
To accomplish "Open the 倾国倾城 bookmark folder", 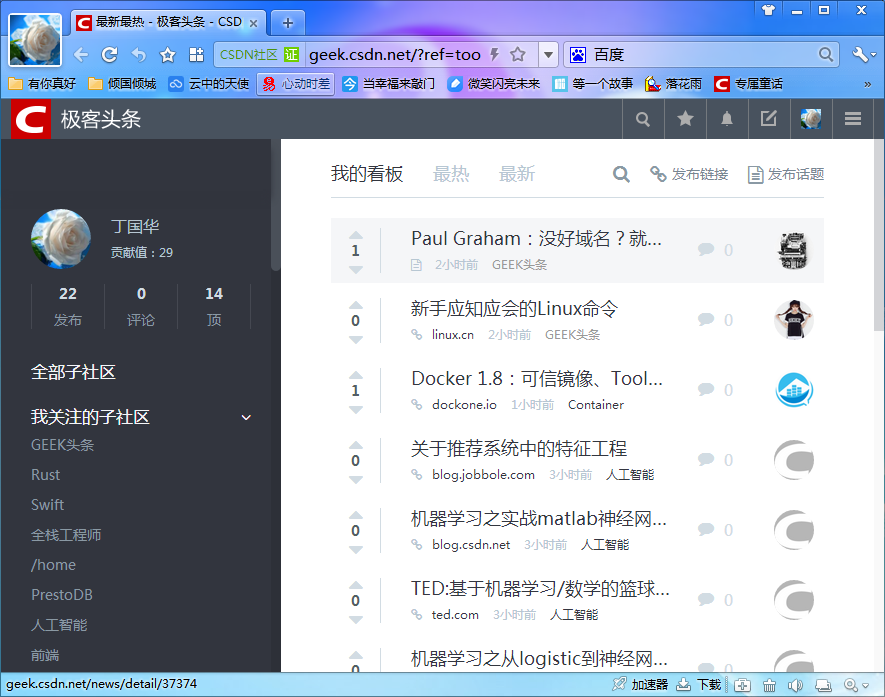I will click(x=122, y=84).
